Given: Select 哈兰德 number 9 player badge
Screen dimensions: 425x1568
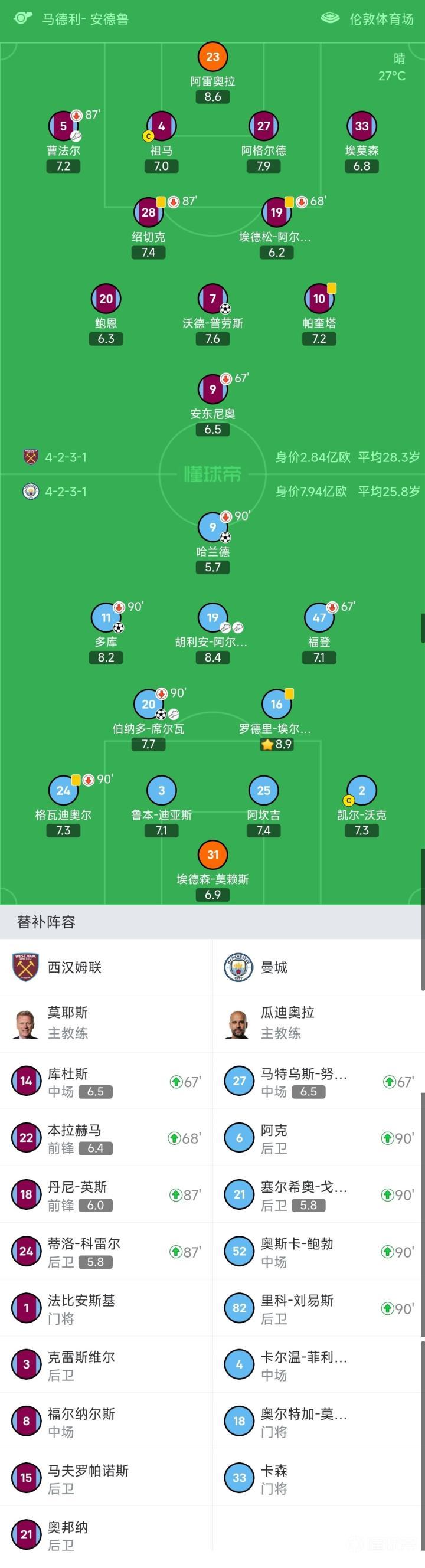Looking at the screenshot, I should click(212, 527).
